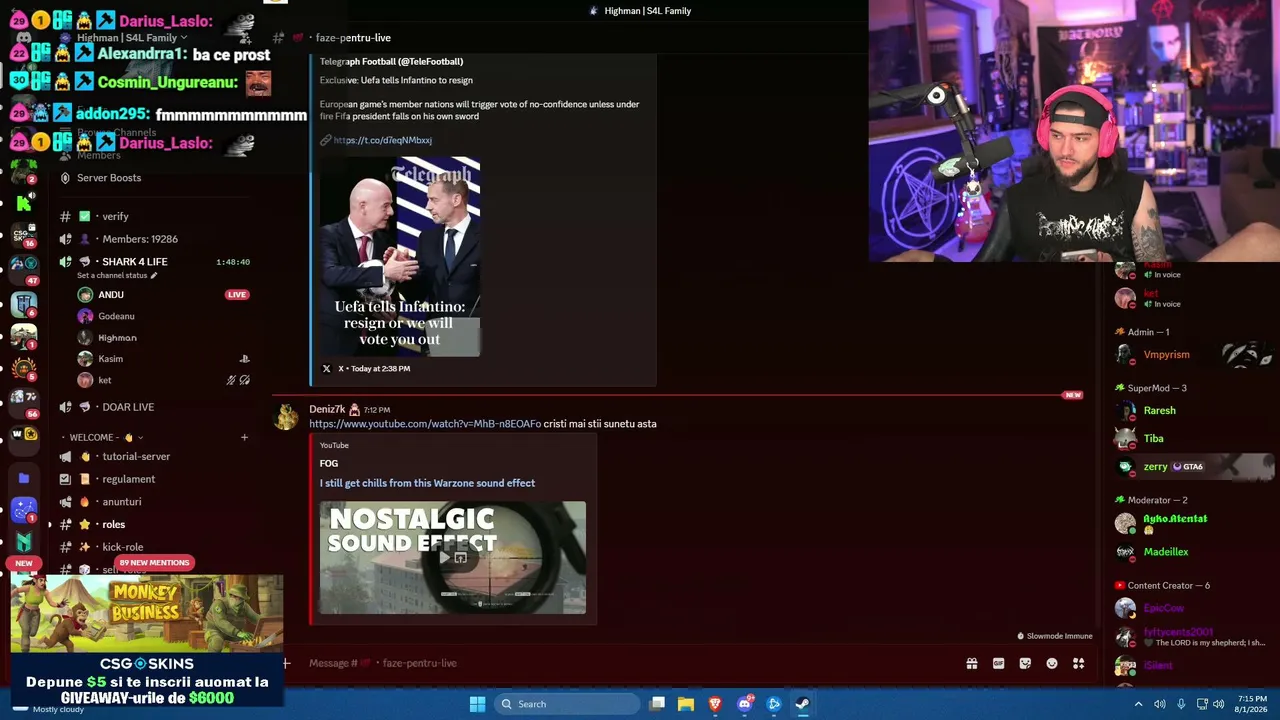1280x720 pixels.
Task: Click Create Channel plus next to WELCOME
Action: 244,437
